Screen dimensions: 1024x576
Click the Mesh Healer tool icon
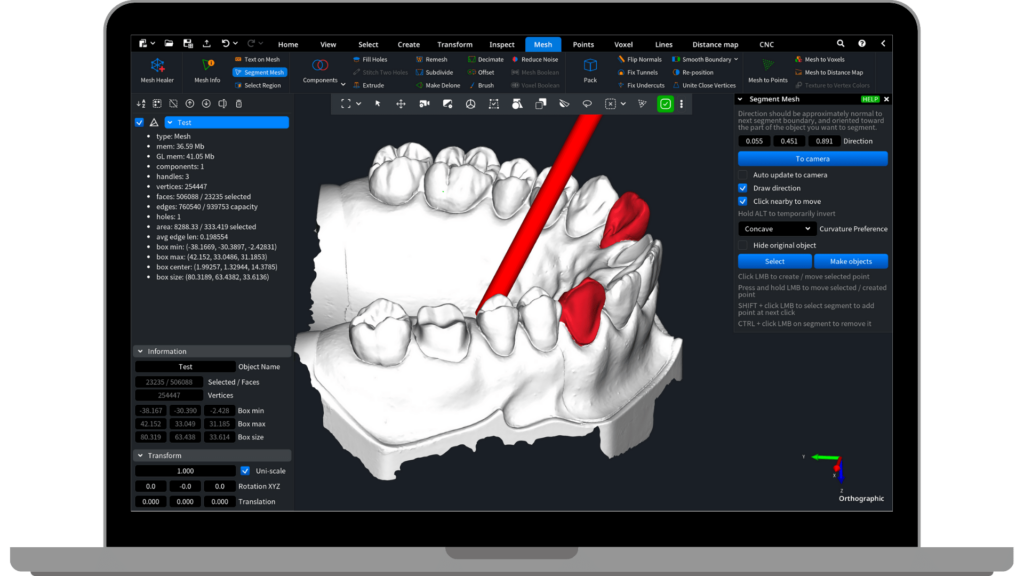tap(156, 66)
